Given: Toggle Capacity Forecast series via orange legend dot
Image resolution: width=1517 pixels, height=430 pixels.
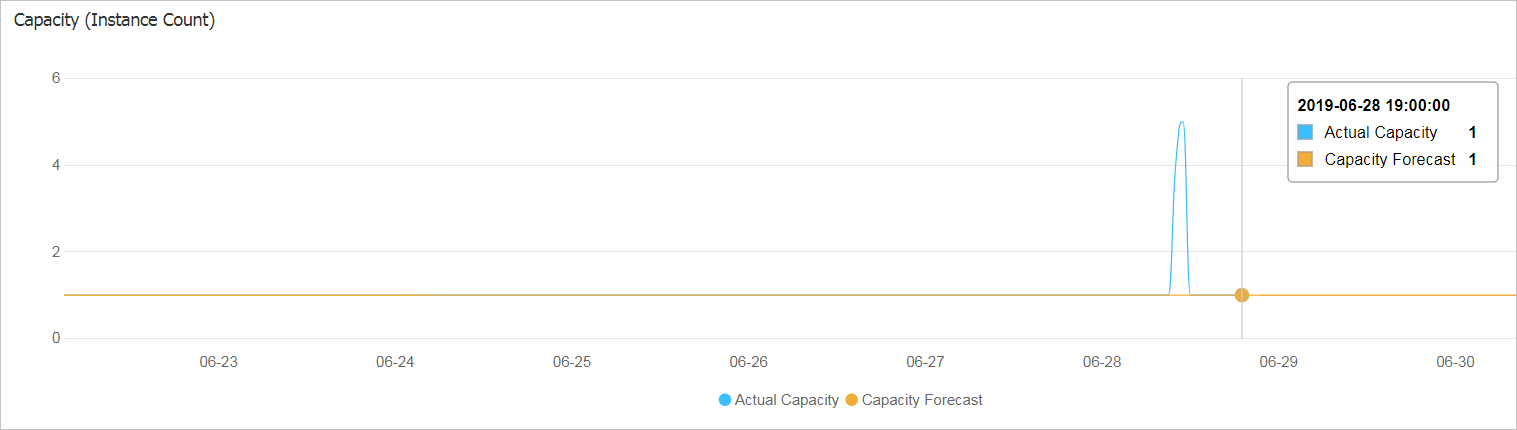Looking at the screenshot, I should (x=852, y=400).
